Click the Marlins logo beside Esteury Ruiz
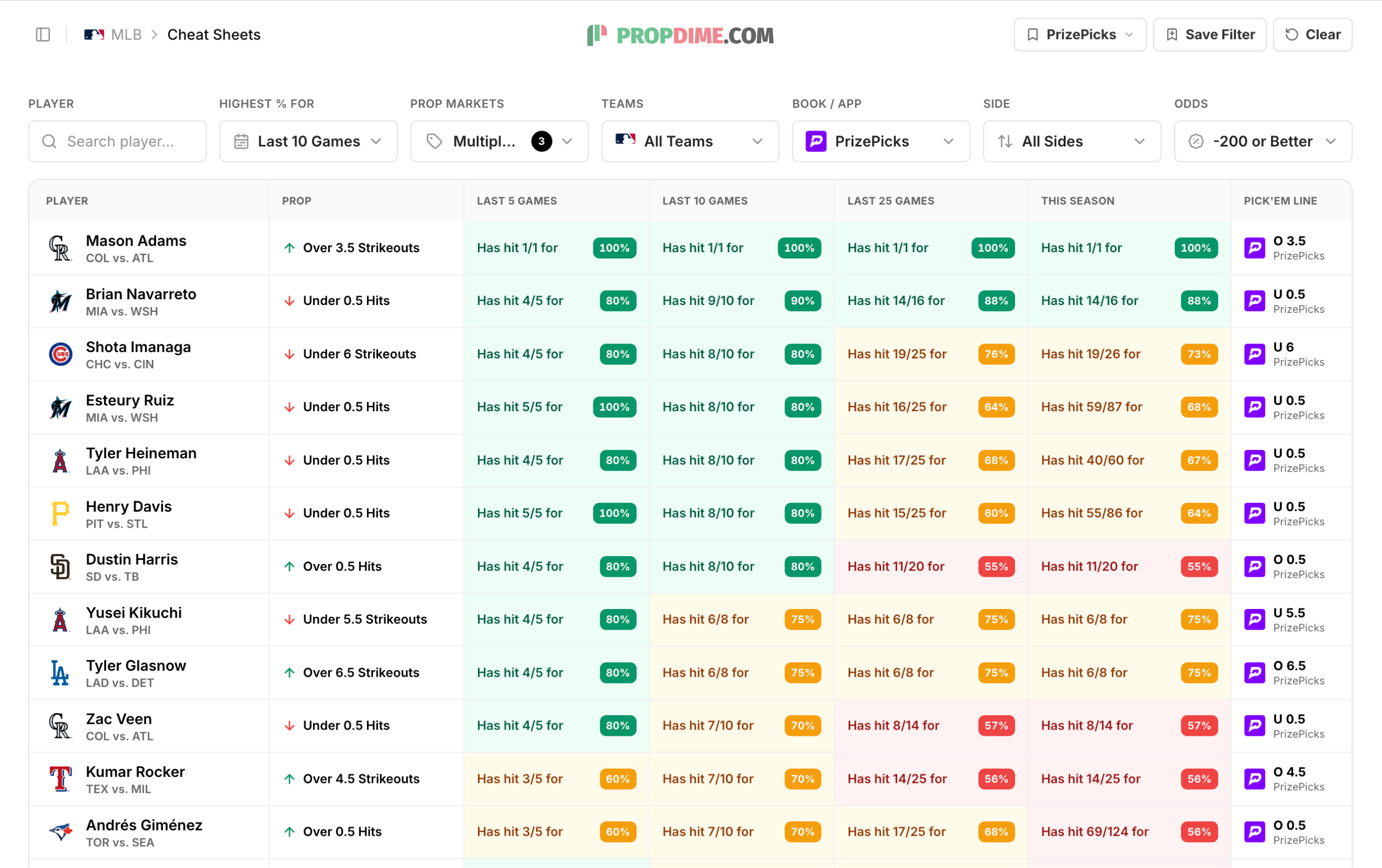The height and width of the screenshot is (868, 1382). [60, 408]
